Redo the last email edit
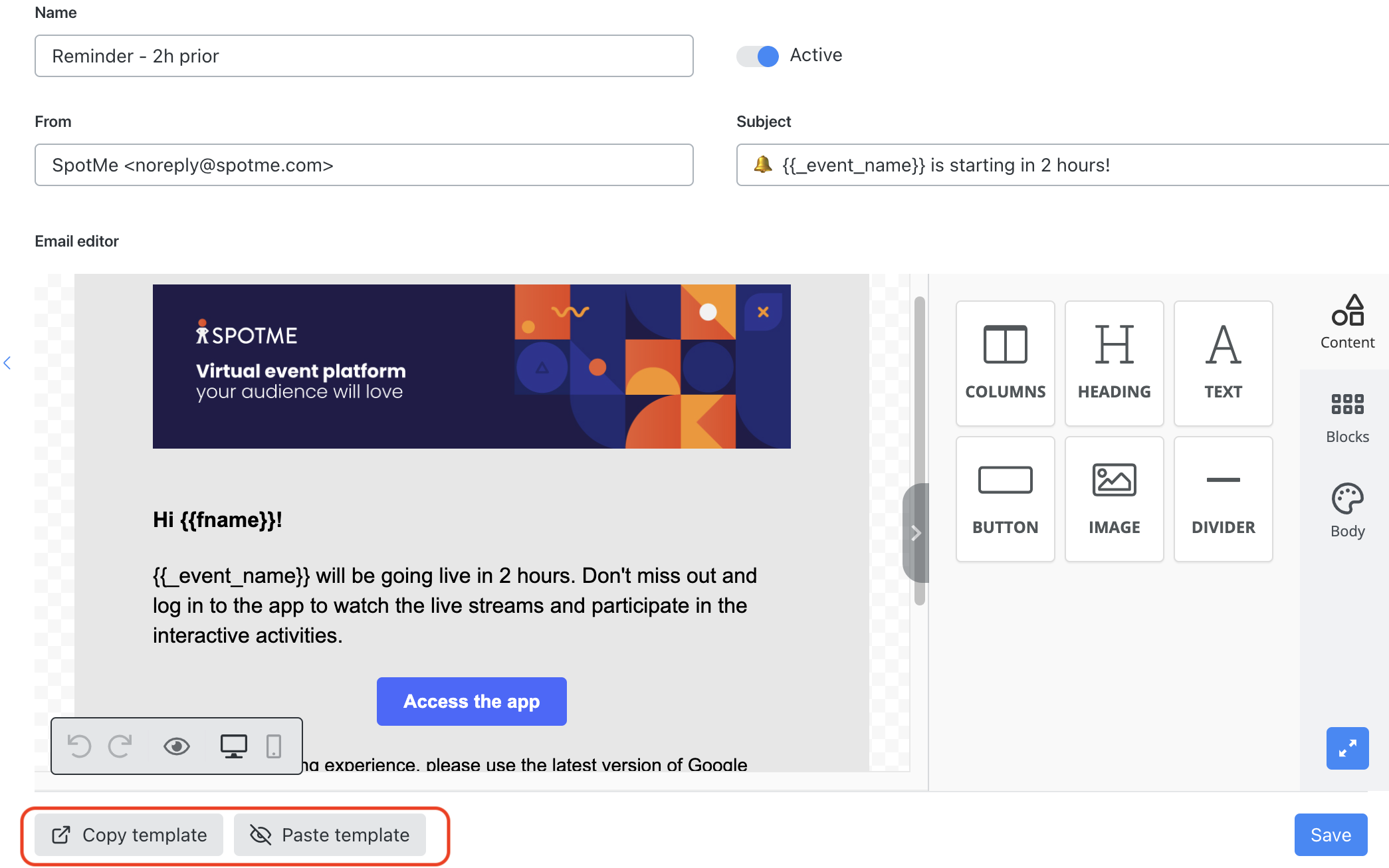Viewport: 1389px width, 868px height. (121, 746)
